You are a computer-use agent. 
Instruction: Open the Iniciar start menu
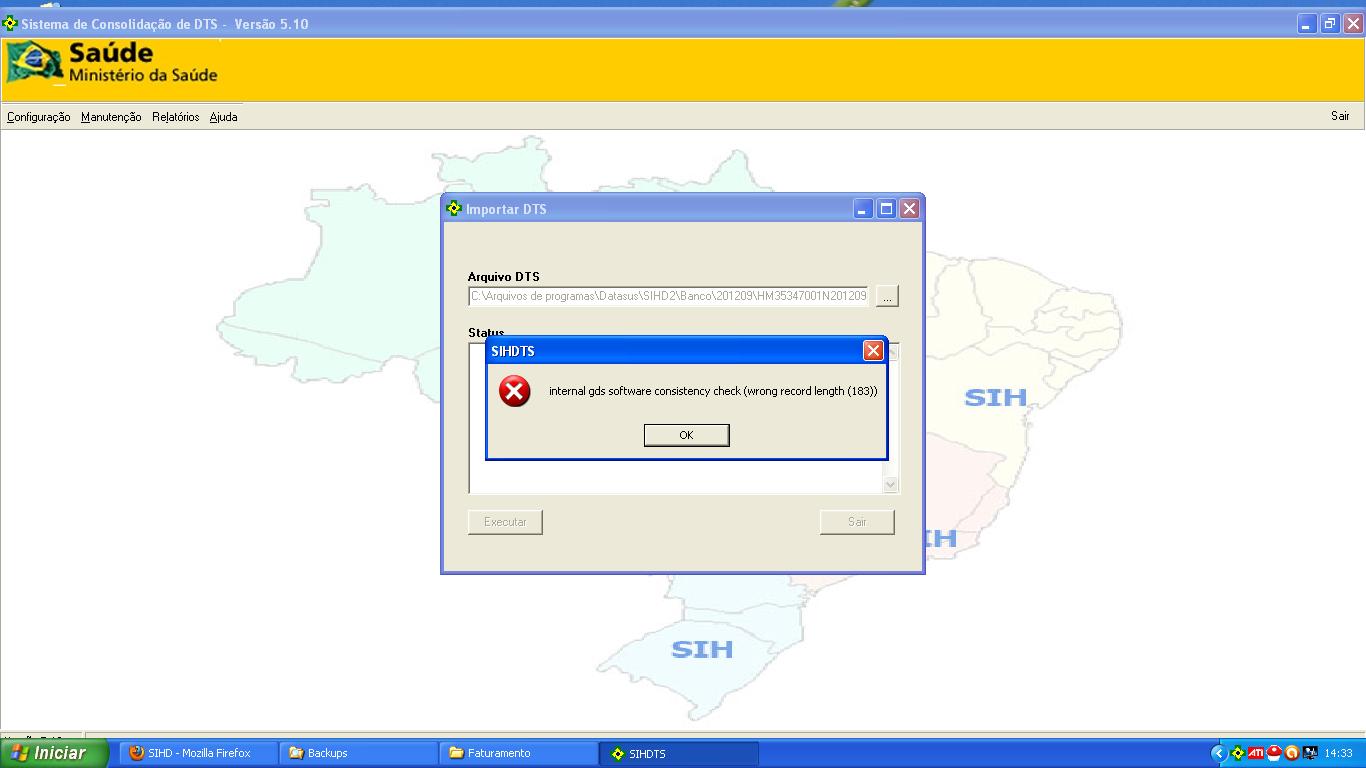(54, 753)
